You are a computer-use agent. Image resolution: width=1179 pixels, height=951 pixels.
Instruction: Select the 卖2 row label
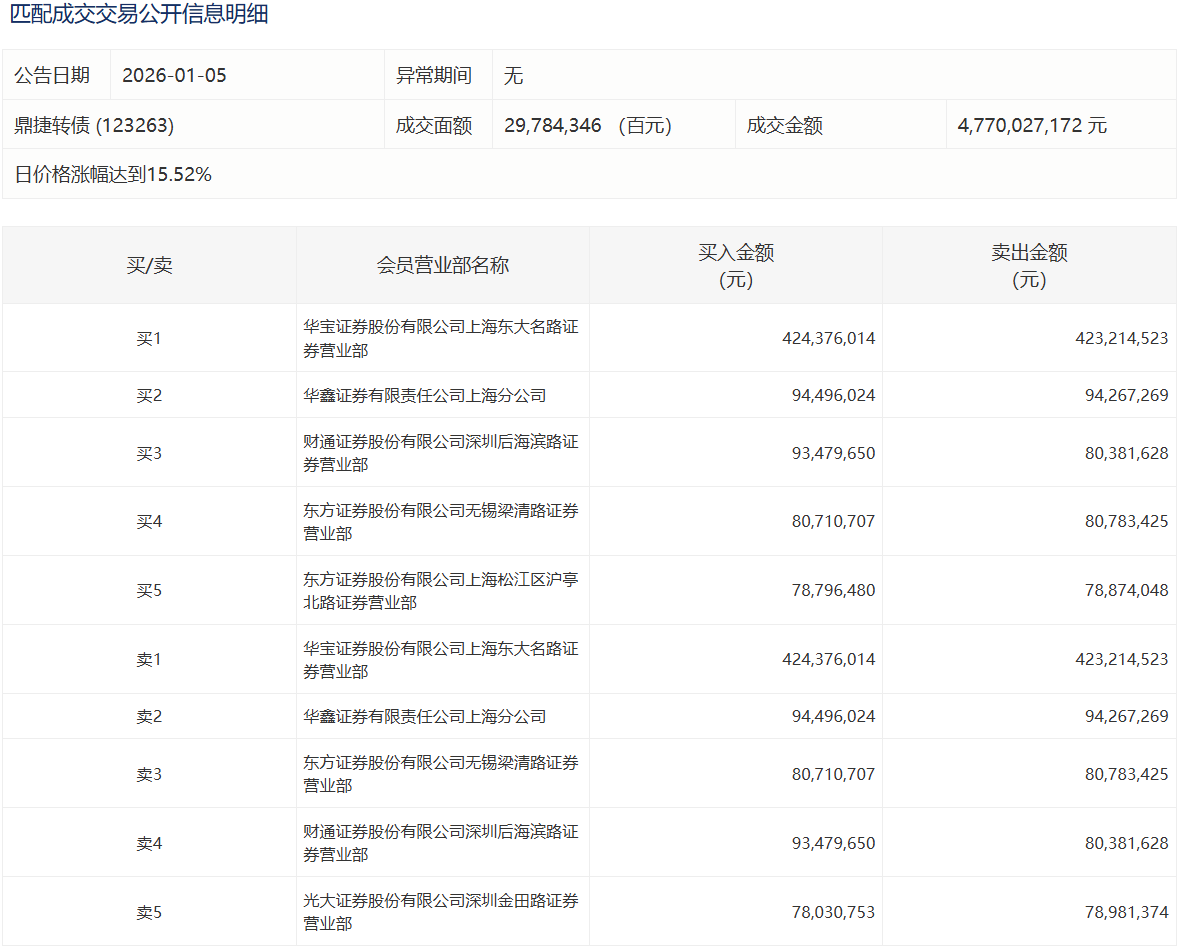149,717
